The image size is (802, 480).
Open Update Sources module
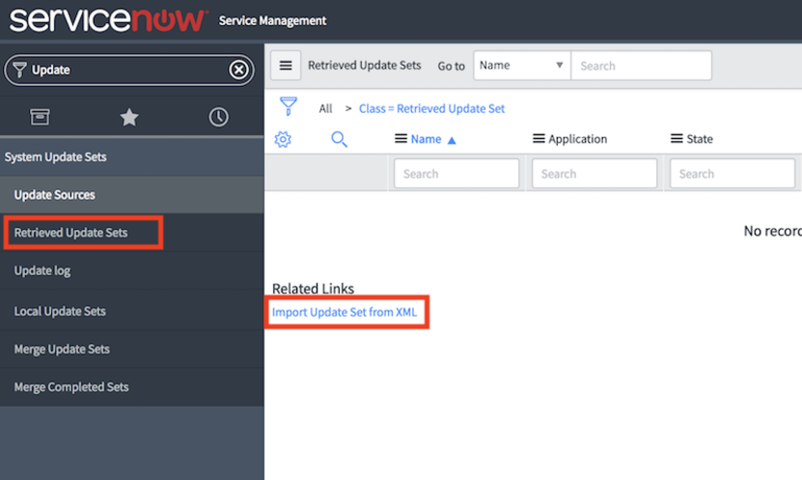[x=132, y=194]
